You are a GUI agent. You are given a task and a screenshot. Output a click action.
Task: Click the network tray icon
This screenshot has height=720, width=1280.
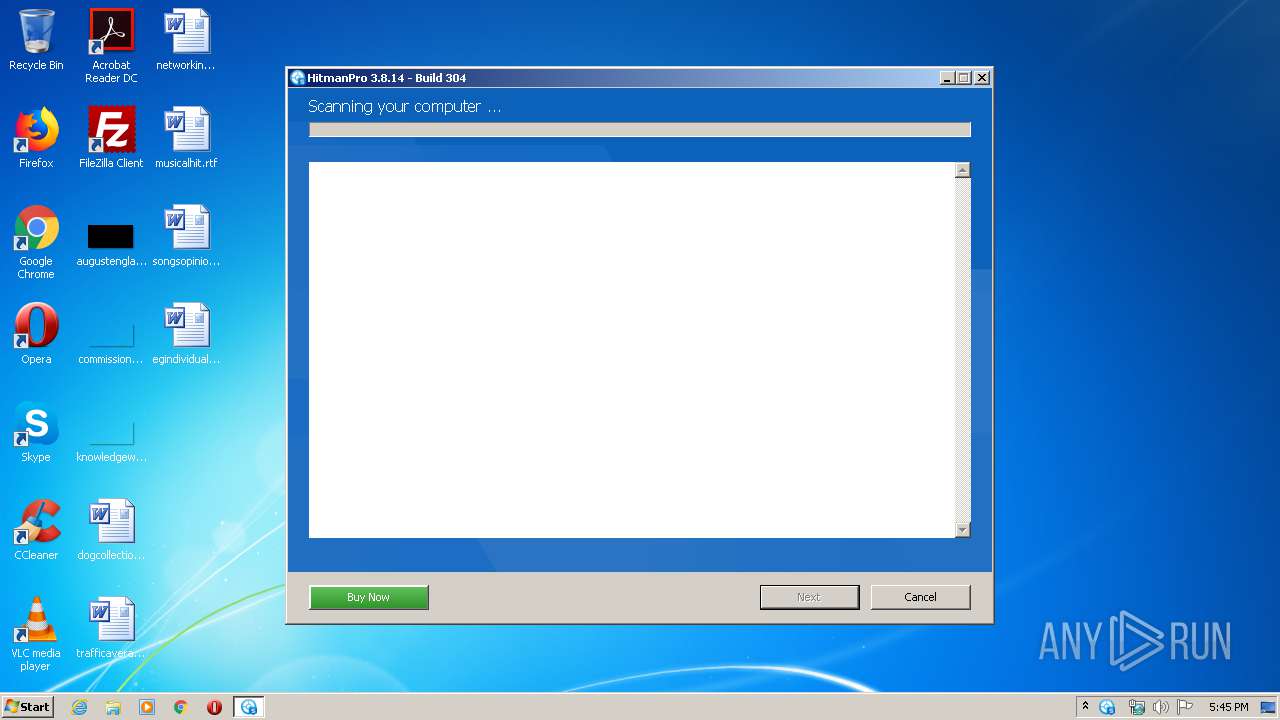coord(1136,707)
